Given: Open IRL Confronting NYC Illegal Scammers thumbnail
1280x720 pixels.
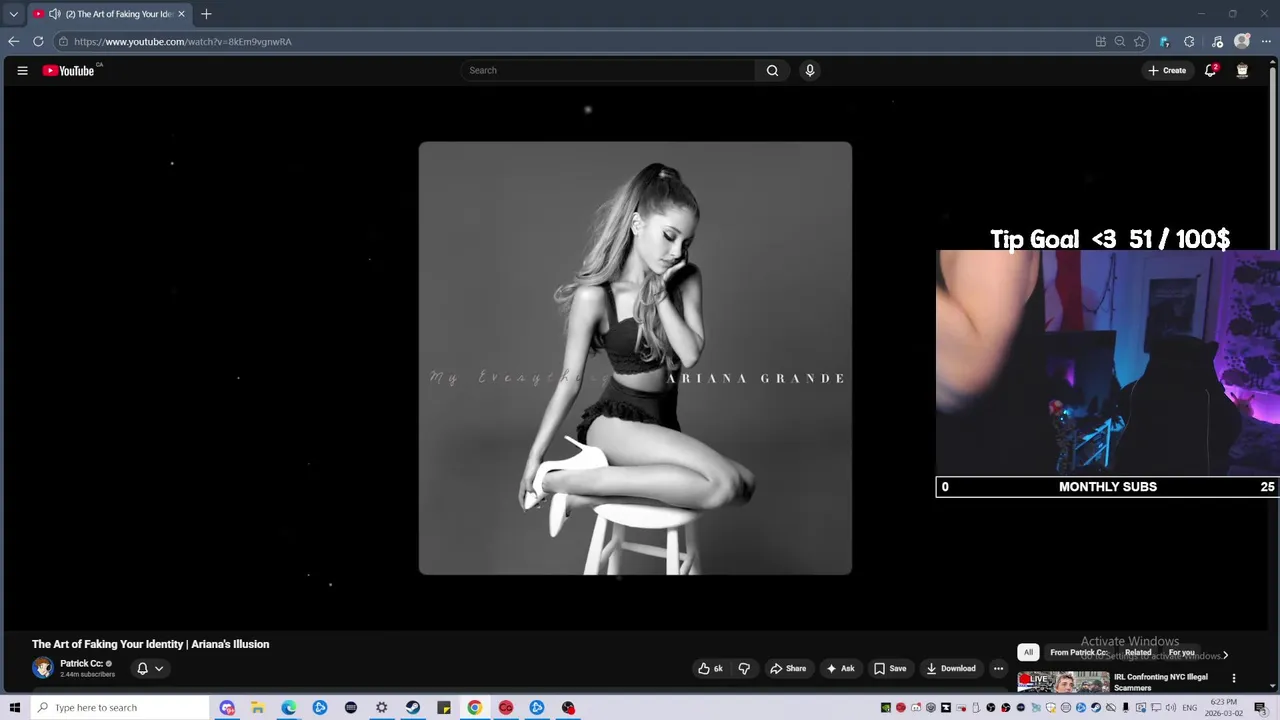Looking at the screenshot, I should click(1063, 682).
